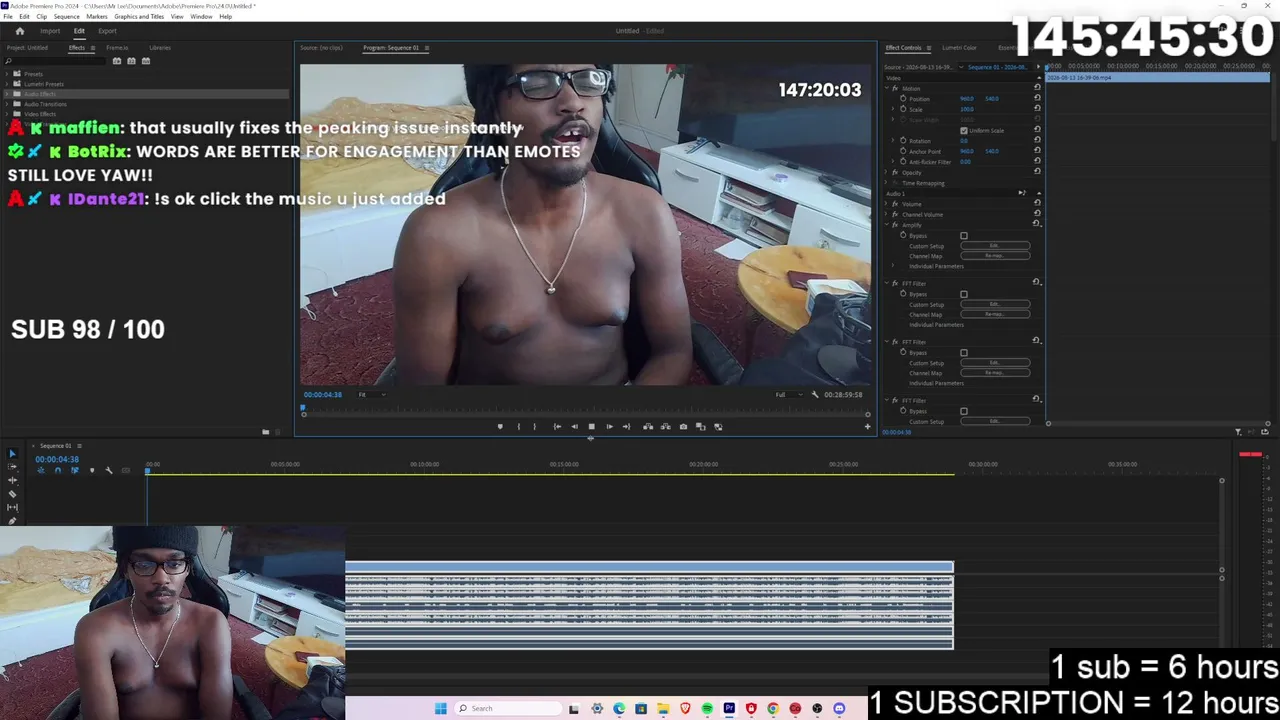Click the Effect Controls mini-timeline playhead

click(1047, 67)
